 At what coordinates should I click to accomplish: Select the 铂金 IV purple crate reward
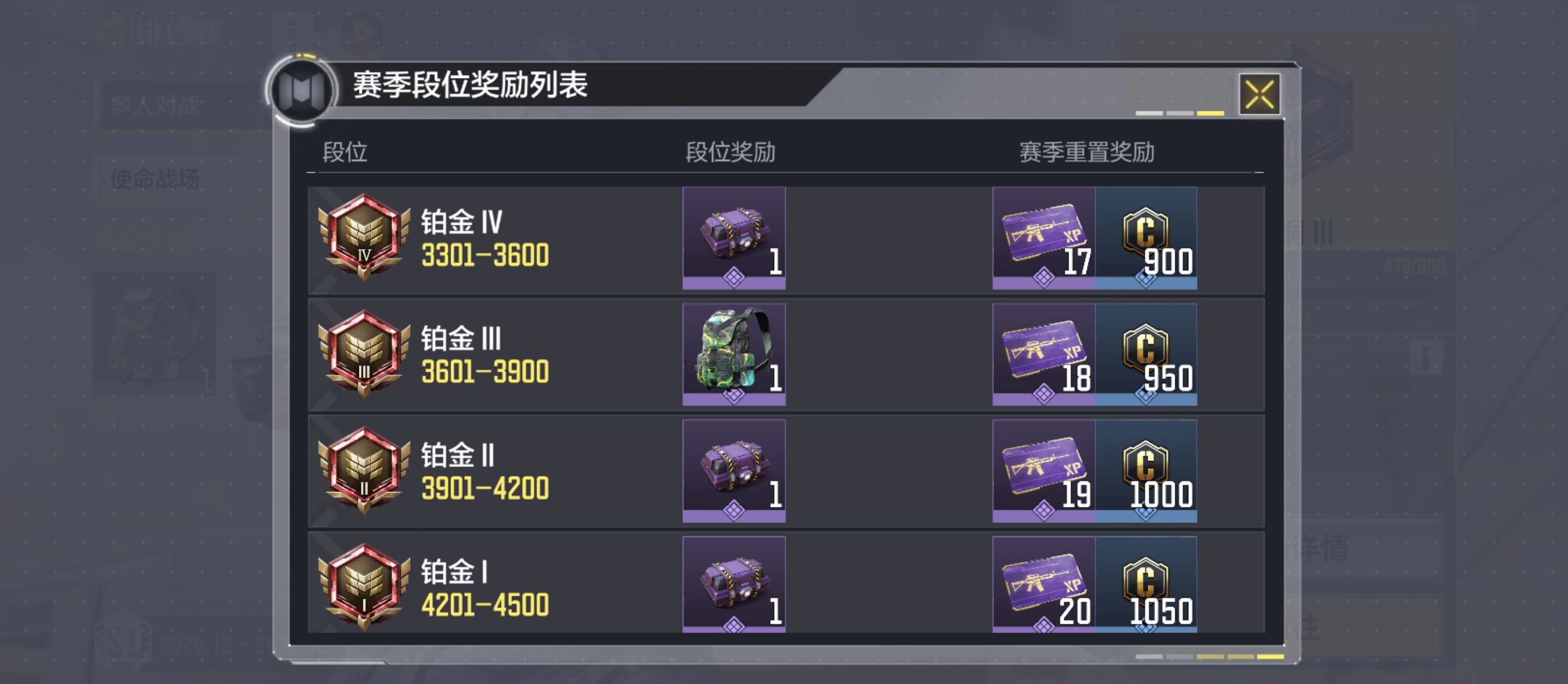pos(734,238)
